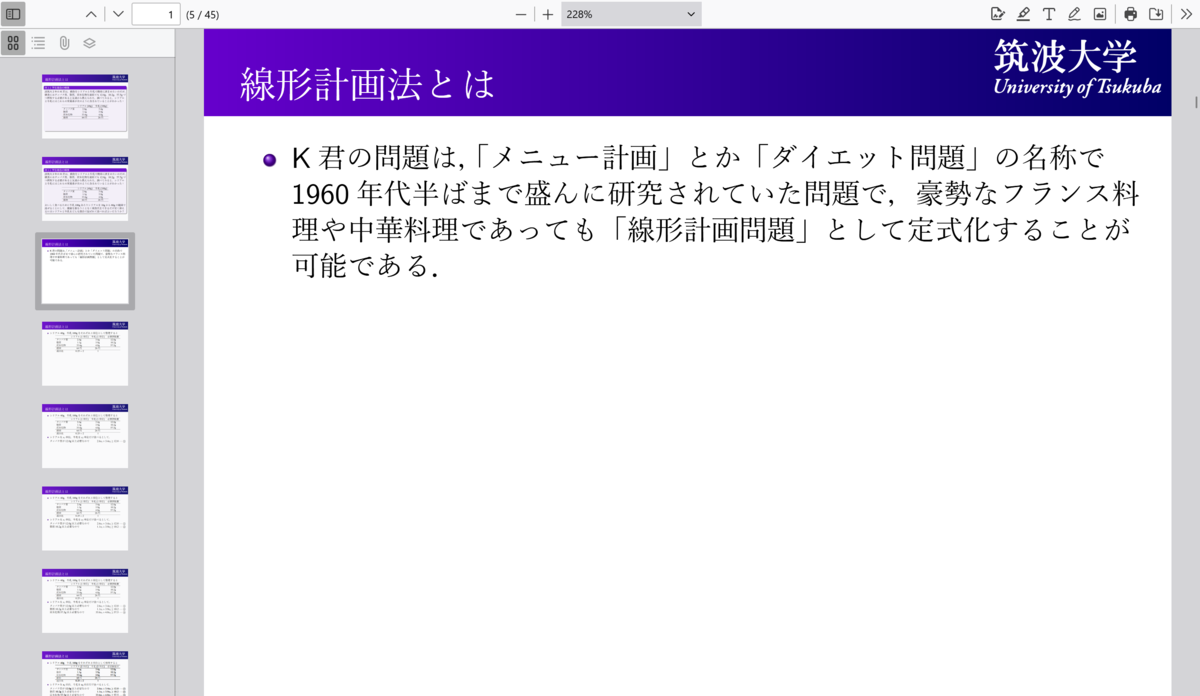This screenshot has width=1200, height=696.
Task: Show document outline view
Action: 39,43
